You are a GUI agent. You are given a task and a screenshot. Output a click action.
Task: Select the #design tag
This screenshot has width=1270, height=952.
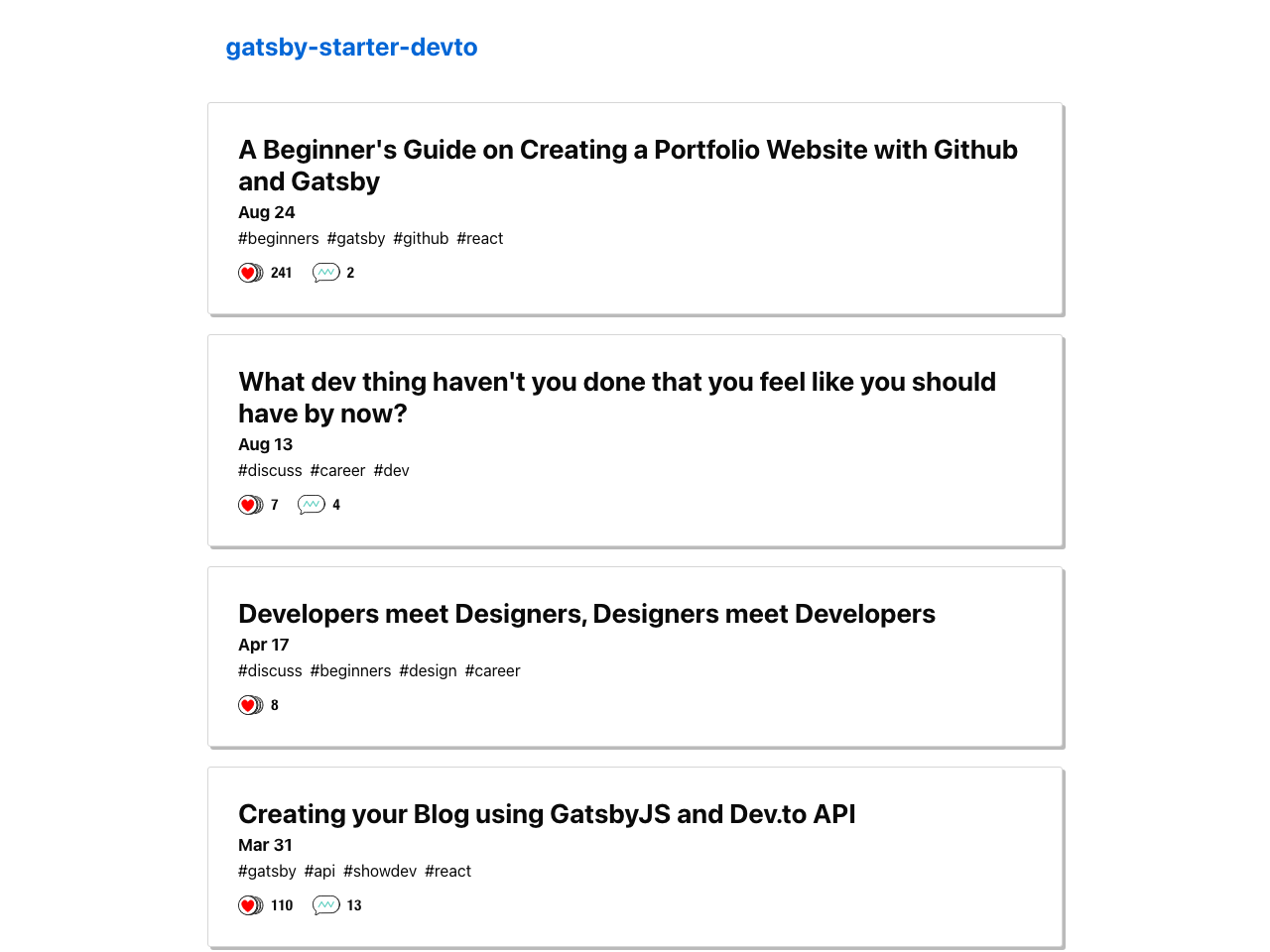(x=428, y=670)
